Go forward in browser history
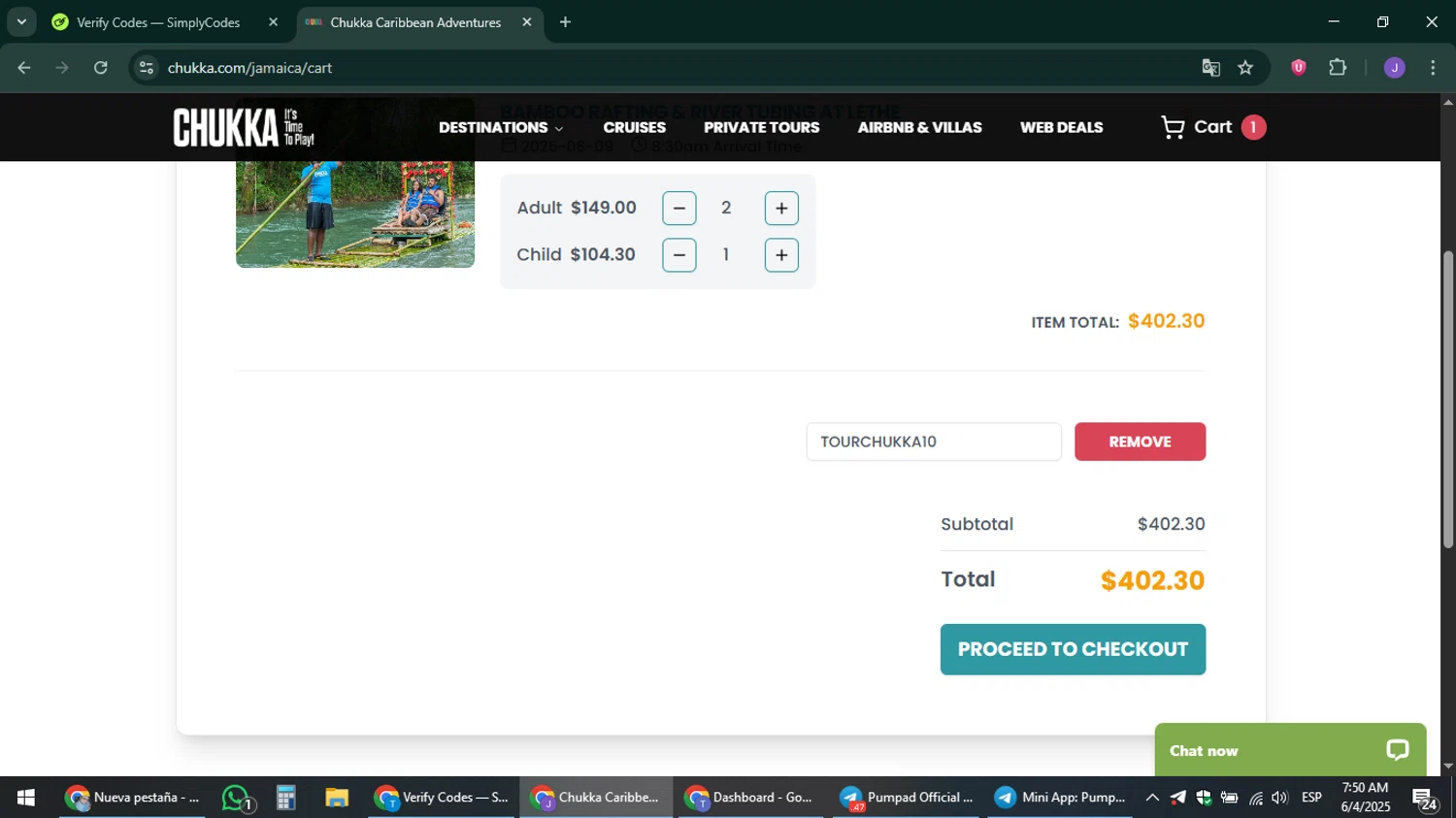Image resolution: width=1456 pixels, height=818 pixels. [x=62, y=68]
